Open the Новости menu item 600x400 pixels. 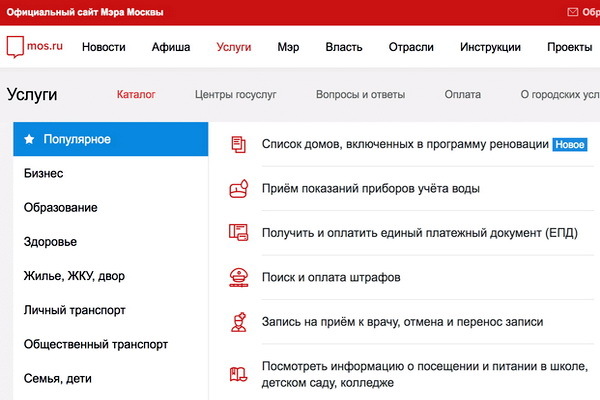[x=104, y=47]
